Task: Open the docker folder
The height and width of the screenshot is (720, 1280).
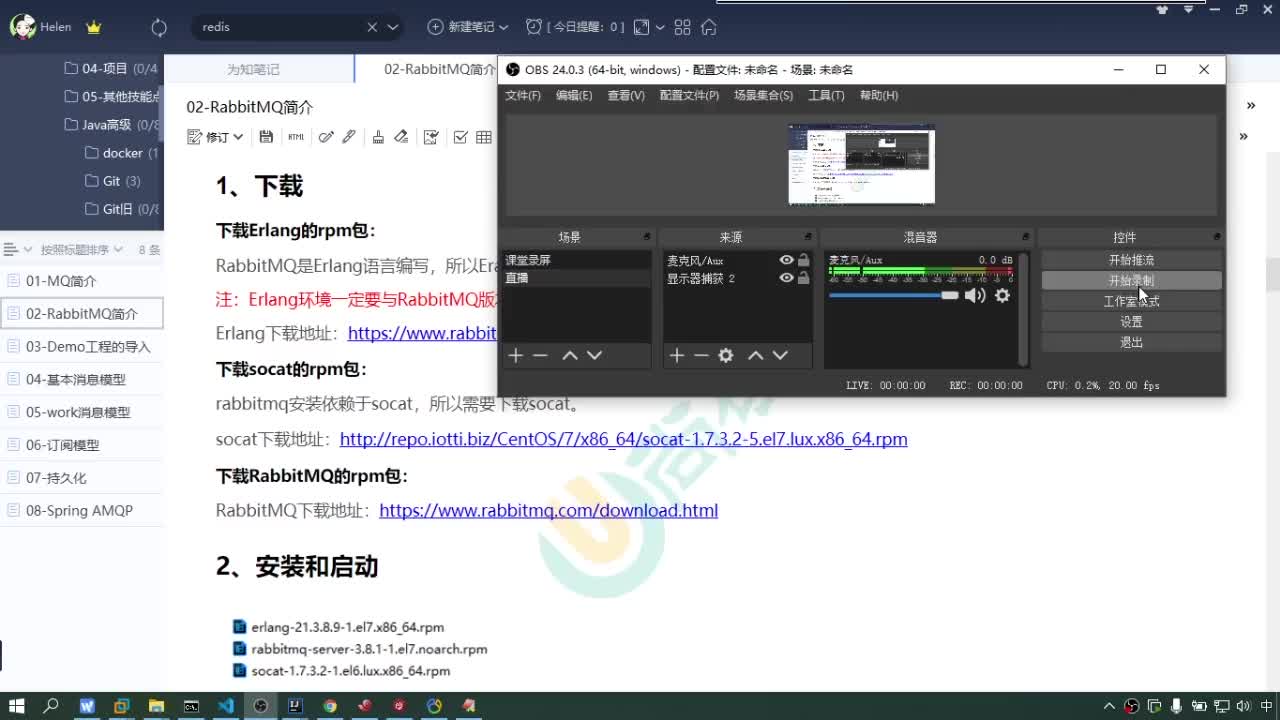Action: [121, 153]
